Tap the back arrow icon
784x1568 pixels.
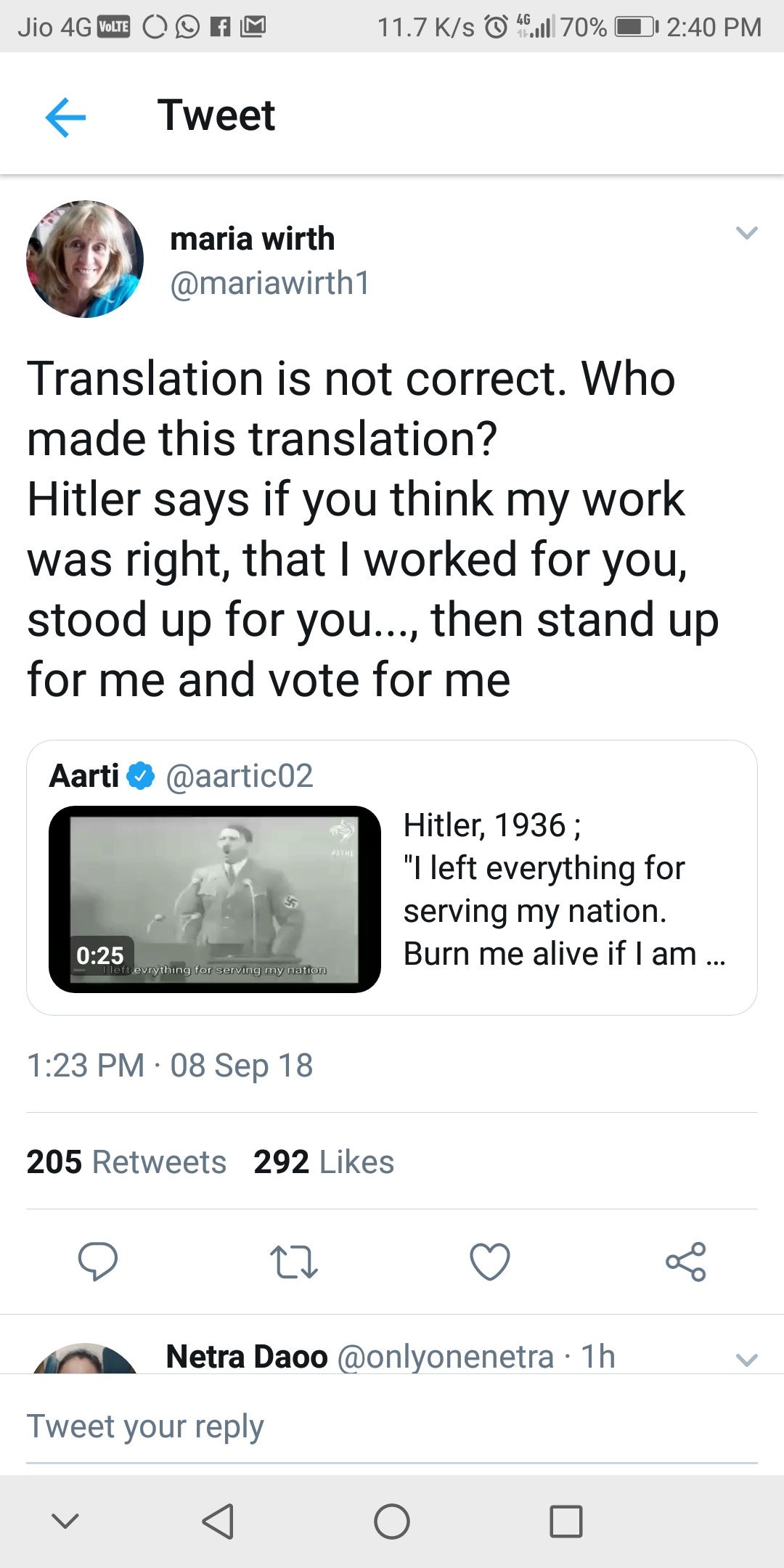point(65,117)
